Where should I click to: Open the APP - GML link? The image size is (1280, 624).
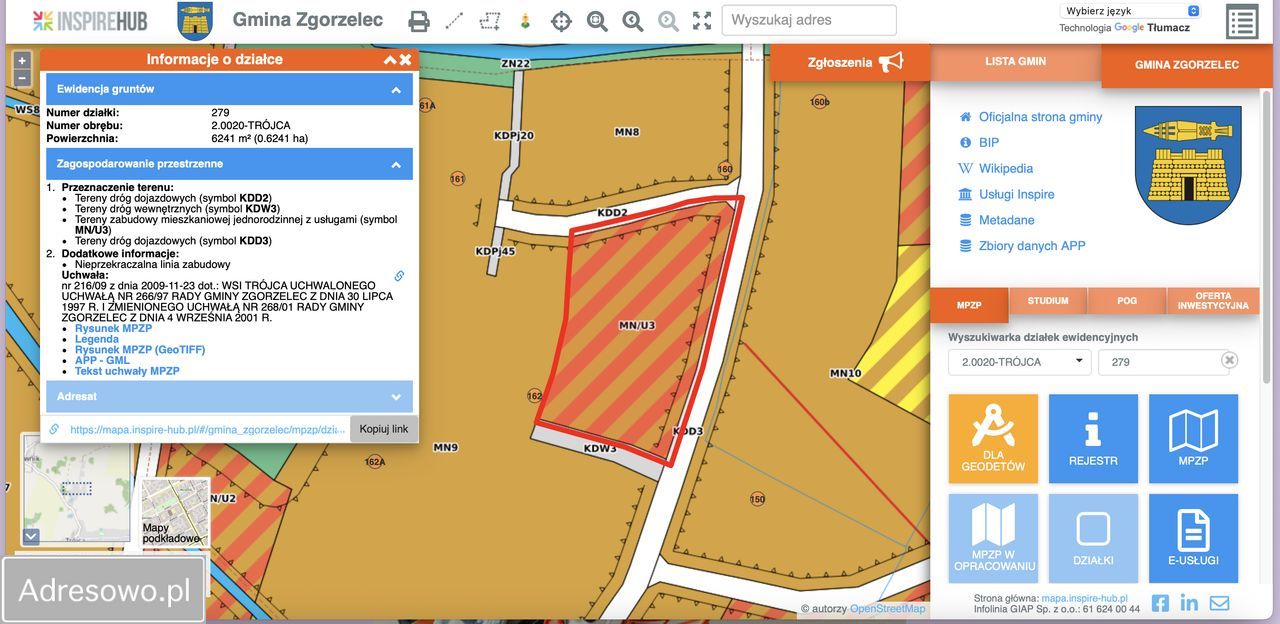point(102,361)
